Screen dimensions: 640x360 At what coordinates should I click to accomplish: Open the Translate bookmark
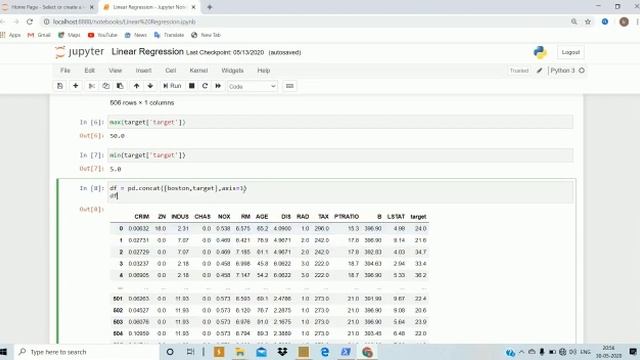[169, 35]
